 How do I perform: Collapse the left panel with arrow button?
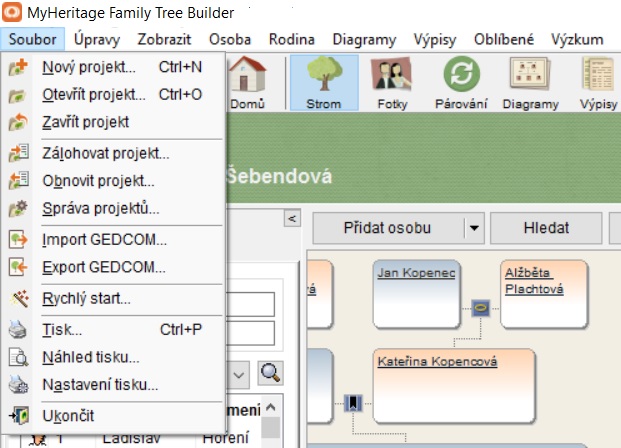point(292,218)
